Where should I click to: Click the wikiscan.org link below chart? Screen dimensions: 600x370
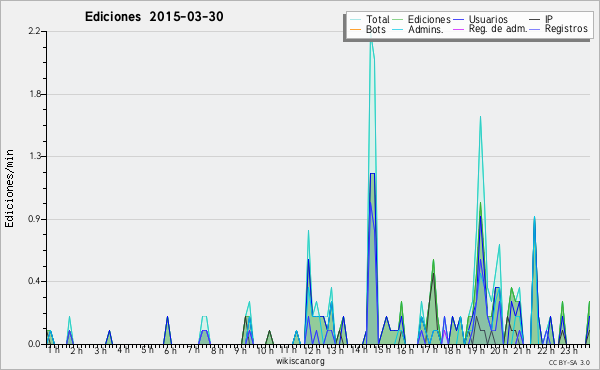pos(300,361)
